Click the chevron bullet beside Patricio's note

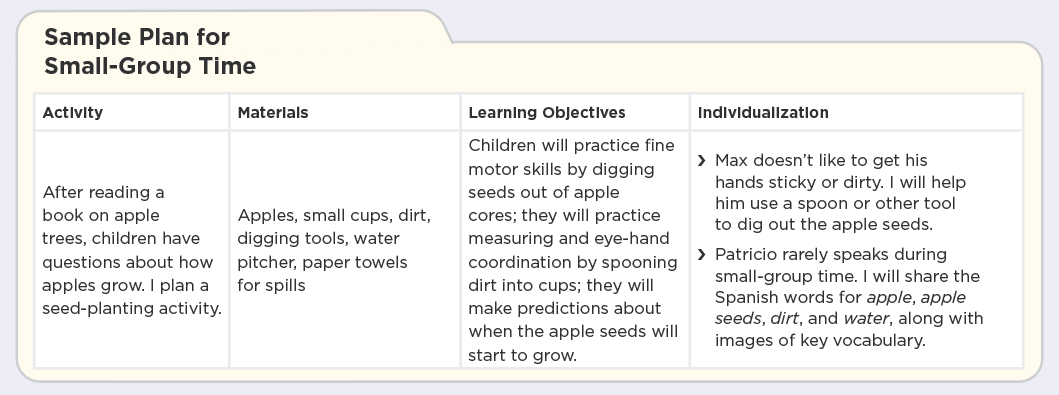click(x=702, y=255)
